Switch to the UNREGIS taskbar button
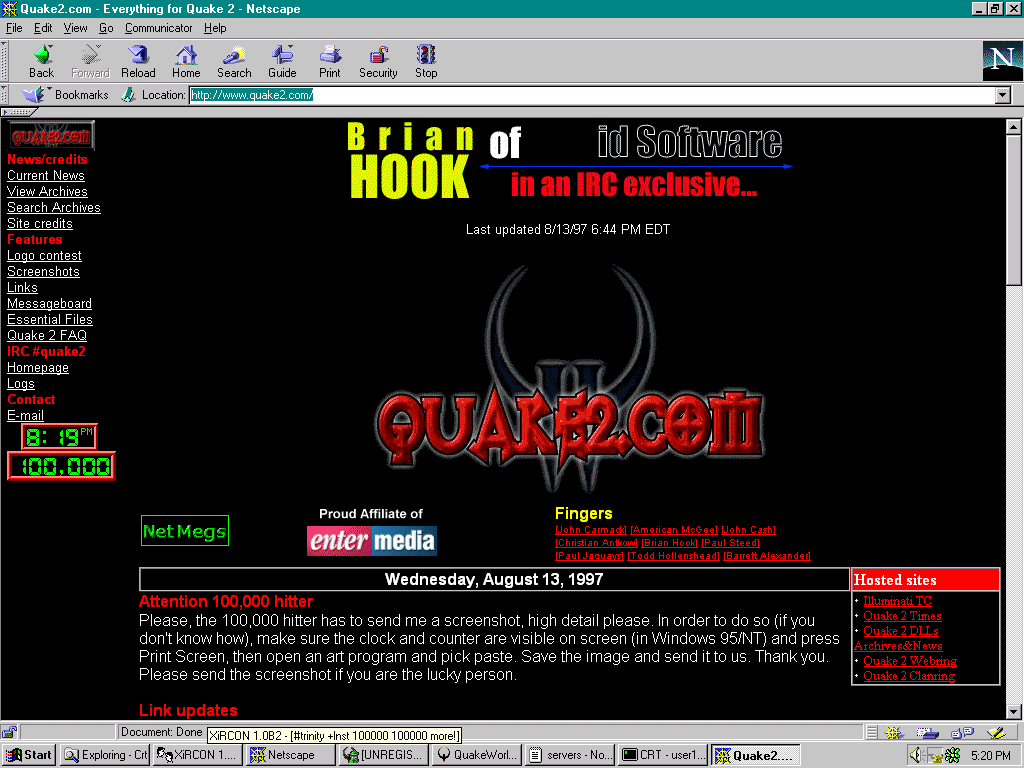This screenshot has height=768, width=1024. tap(384, 755)
